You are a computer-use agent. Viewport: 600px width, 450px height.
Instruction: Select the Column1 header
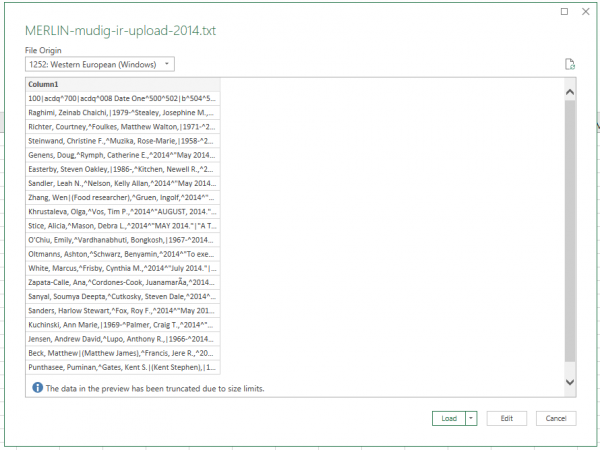(x=122, y=85)
